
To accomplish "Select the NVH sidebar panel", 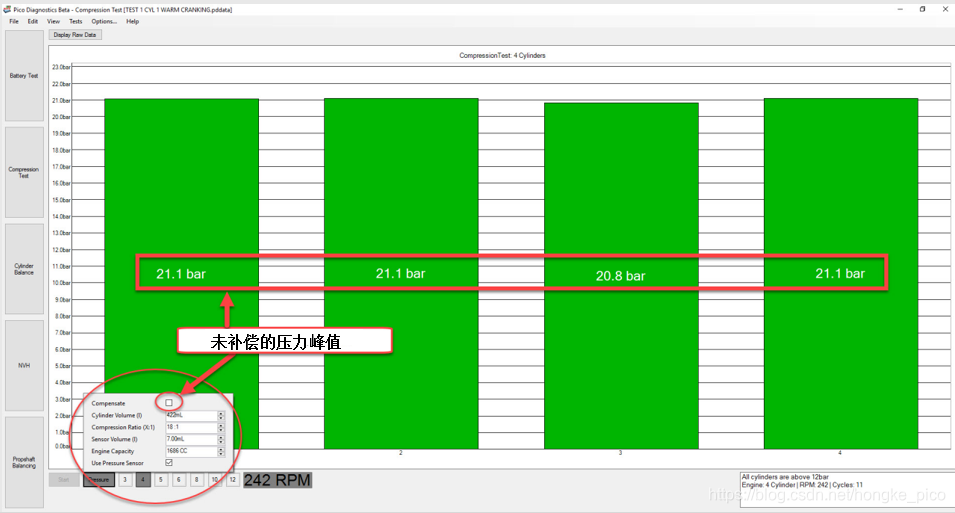I will (x=24, y=365).
